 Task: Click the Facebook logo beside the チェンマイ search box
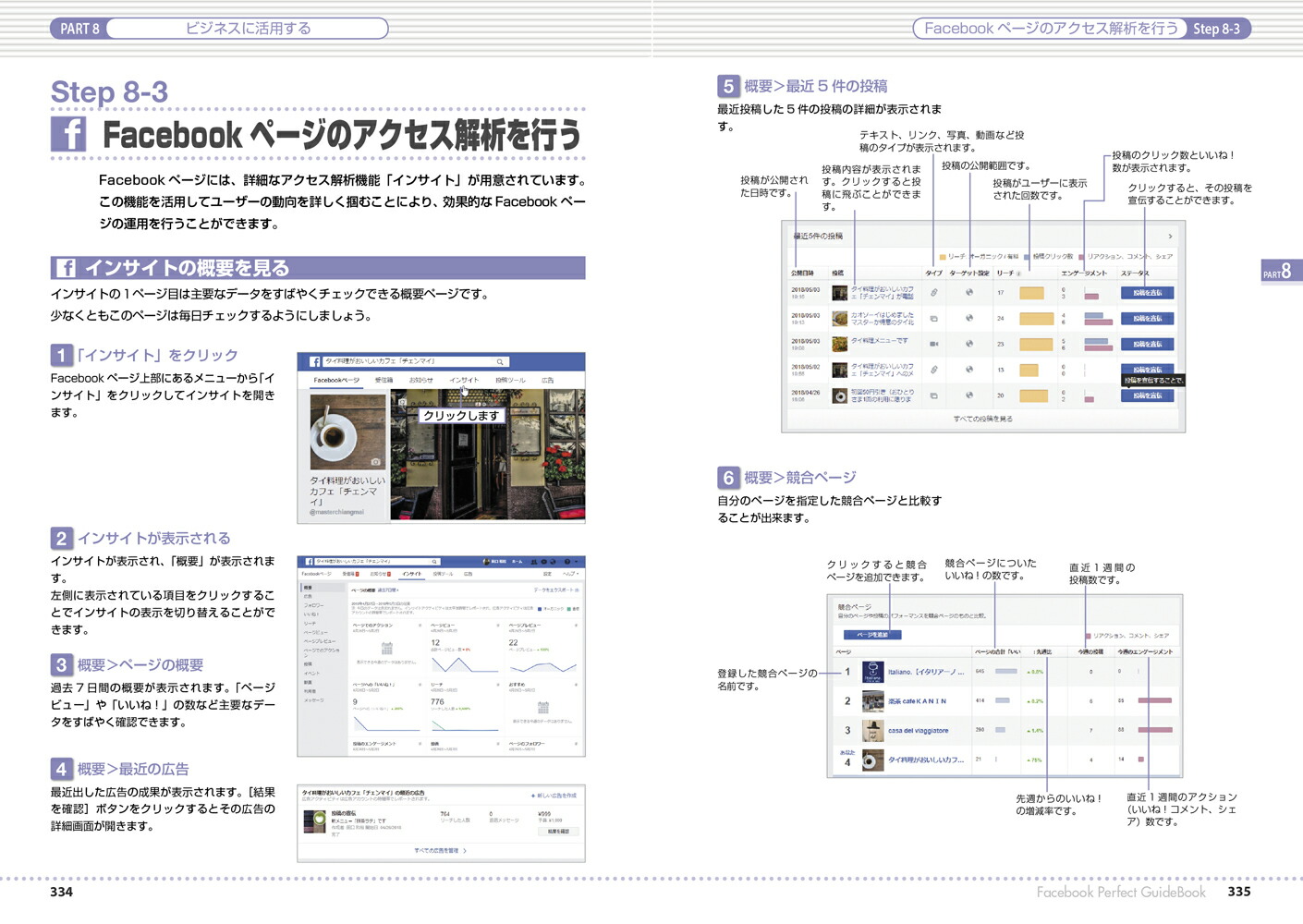[x=315, y=362]
